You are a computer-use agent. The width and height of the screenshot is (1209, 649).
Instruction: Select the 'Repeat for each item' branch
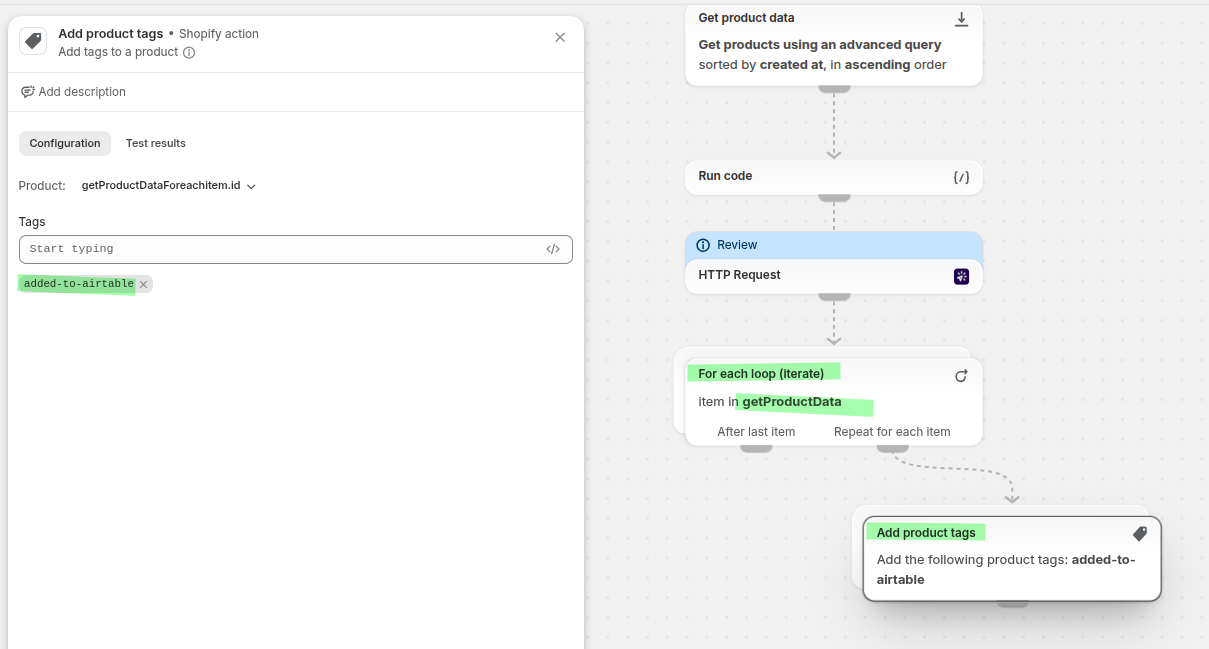(x=892, y=432)
